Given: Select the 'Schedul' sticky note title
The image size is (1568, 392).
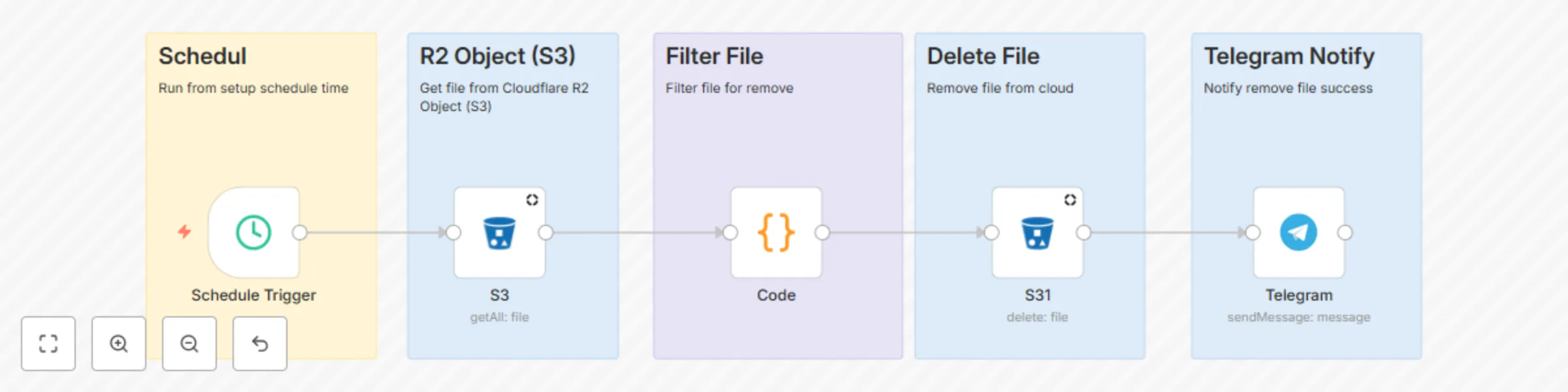Looking at the screenshot, I should (203, 56).
